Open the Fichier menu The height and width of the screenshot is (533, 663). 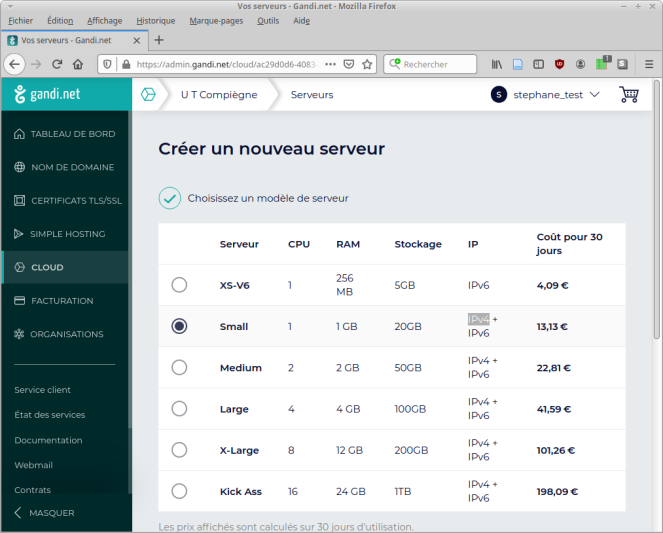(x=20, y=21)
